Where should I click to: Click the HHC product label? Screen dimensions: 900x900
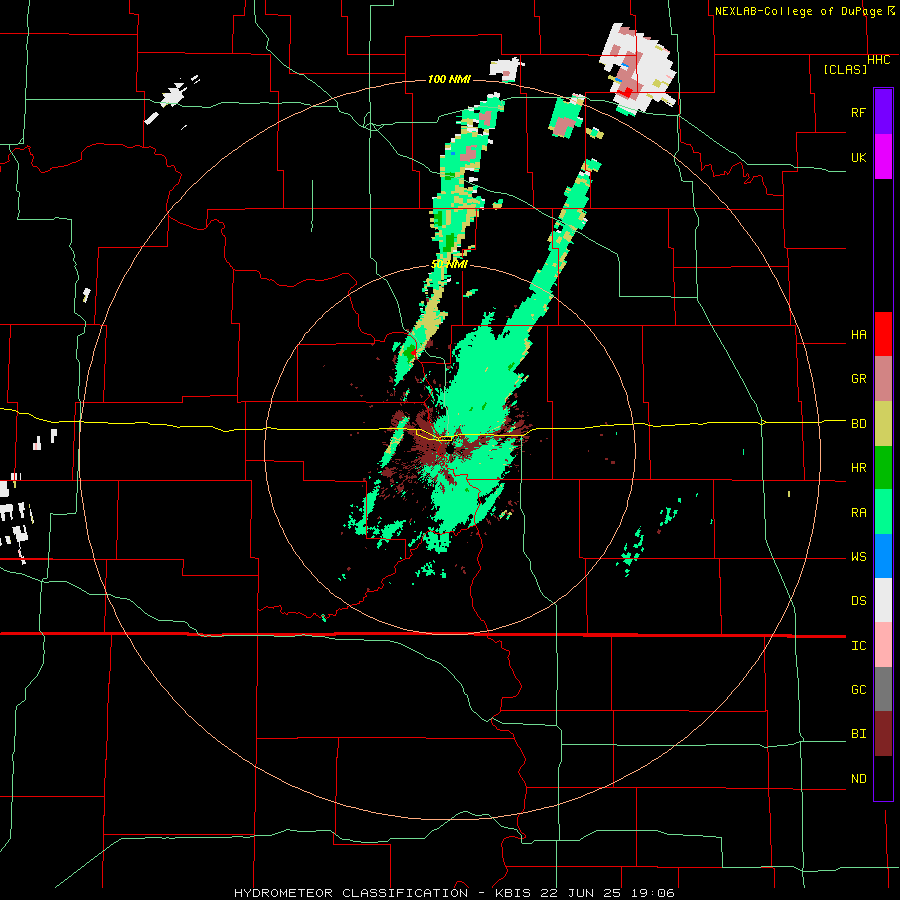coord(879,60)
